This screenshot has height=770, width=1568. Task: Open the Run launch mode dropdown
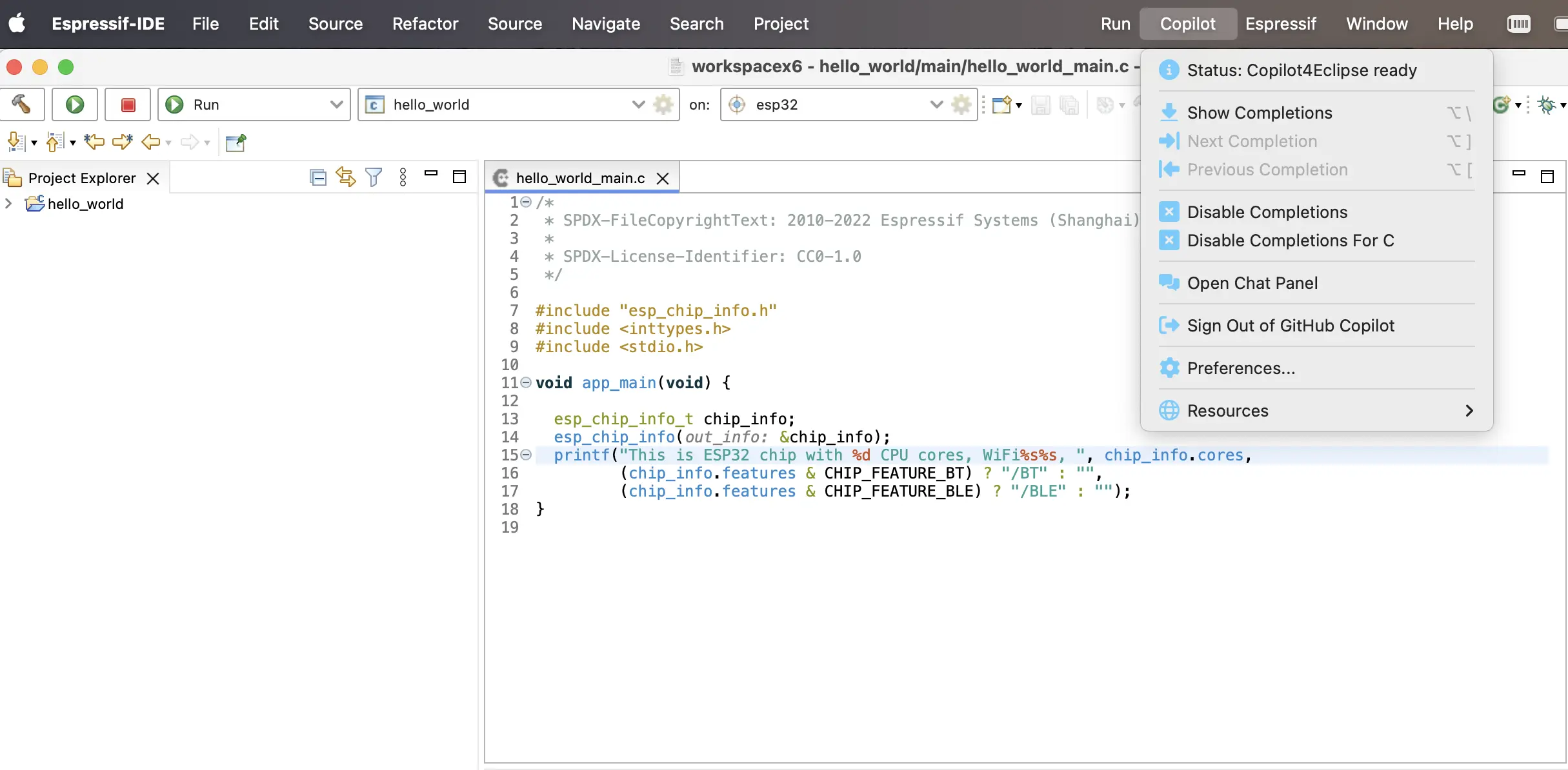coord(336,104)
